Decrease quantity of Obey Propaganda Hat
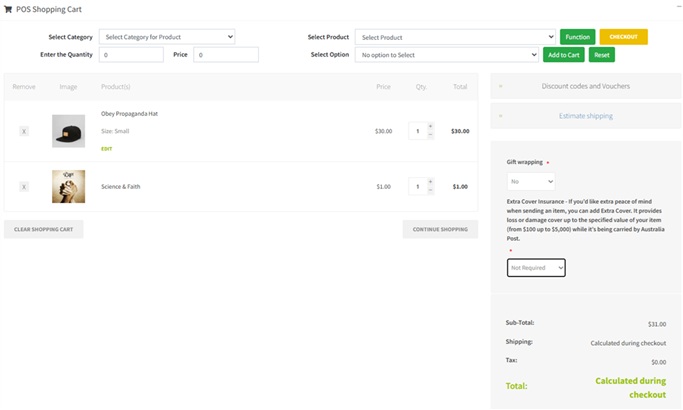This screenshot has width=683, height=410. (x=430, y=135)
